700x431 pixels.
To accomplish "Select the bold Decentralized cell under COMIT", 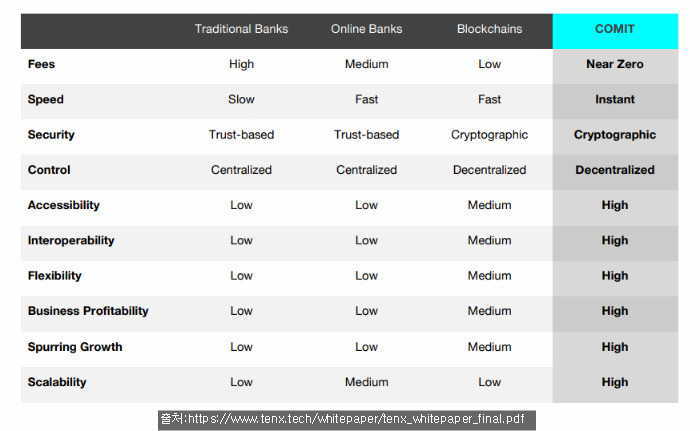I will 615,170.
